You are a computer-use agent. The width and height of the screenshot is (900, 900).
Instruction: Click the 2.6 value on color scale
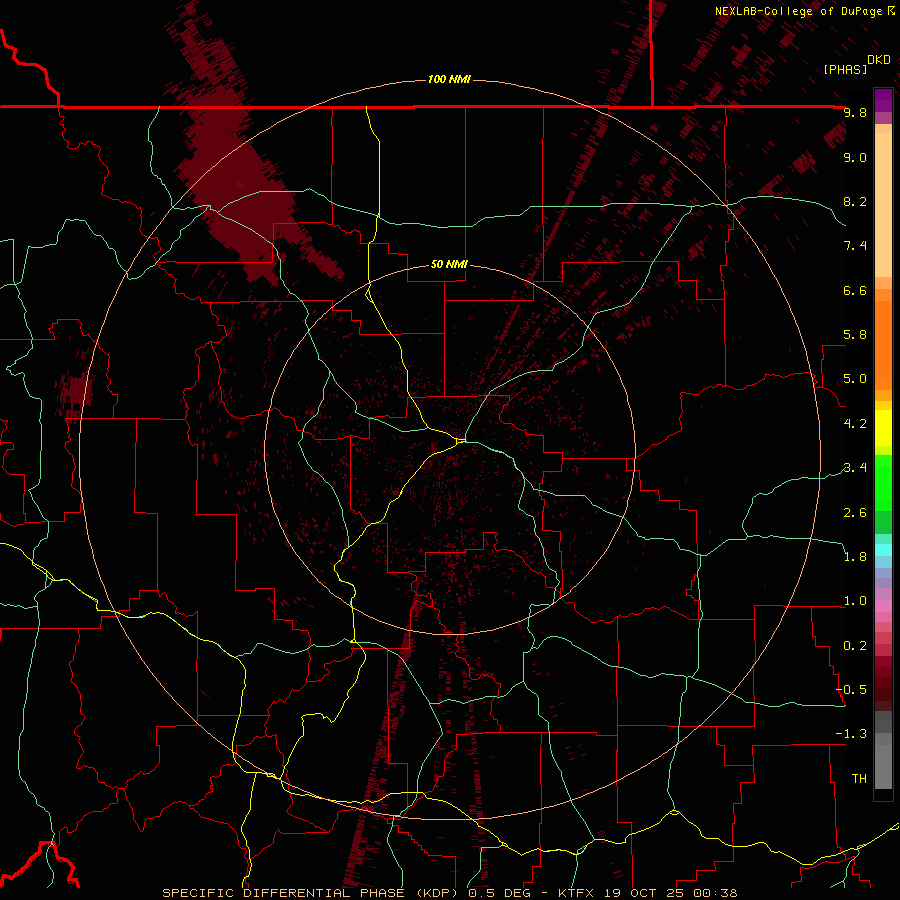pos(855,513)
